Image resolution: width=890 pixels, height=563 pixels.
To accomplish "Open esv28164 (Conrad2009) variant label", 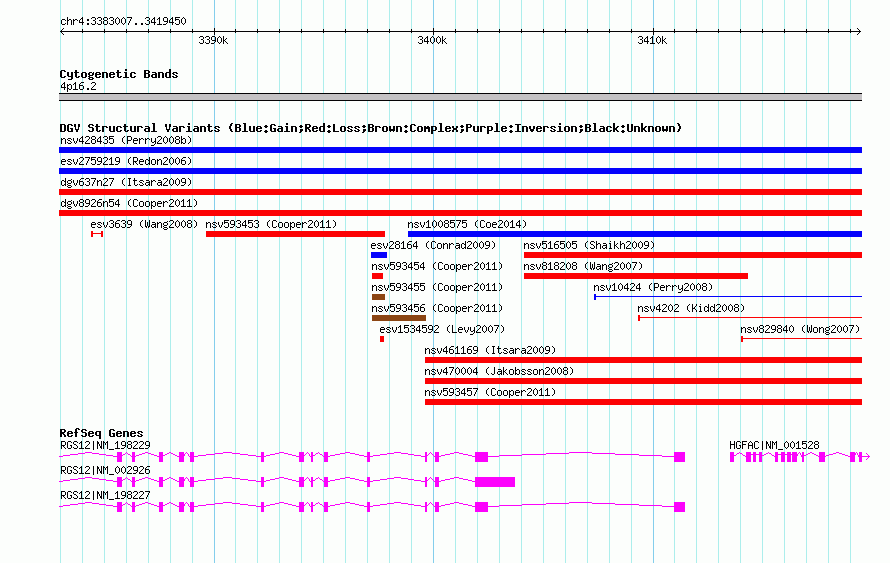I will (x=433, y=245).
